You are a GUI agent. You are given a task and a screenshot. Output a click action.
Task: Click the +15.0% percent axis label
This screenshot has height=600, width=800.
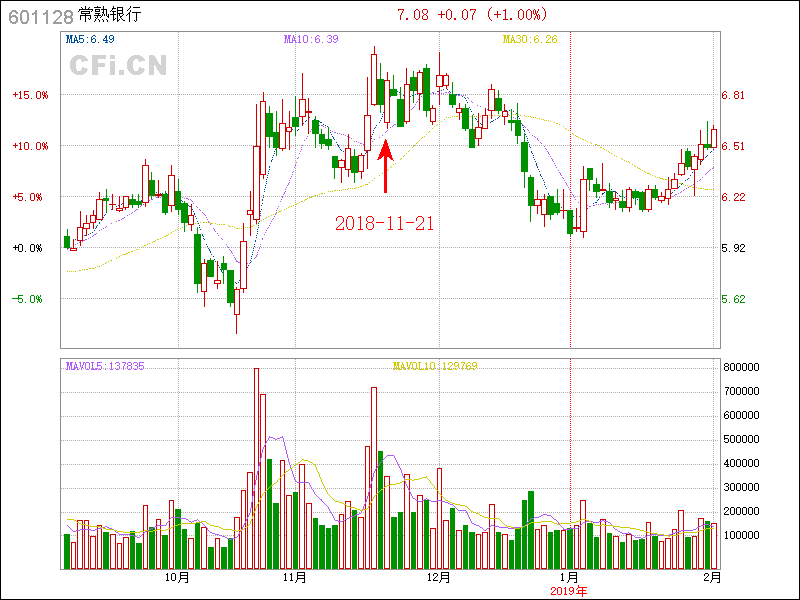30,96
